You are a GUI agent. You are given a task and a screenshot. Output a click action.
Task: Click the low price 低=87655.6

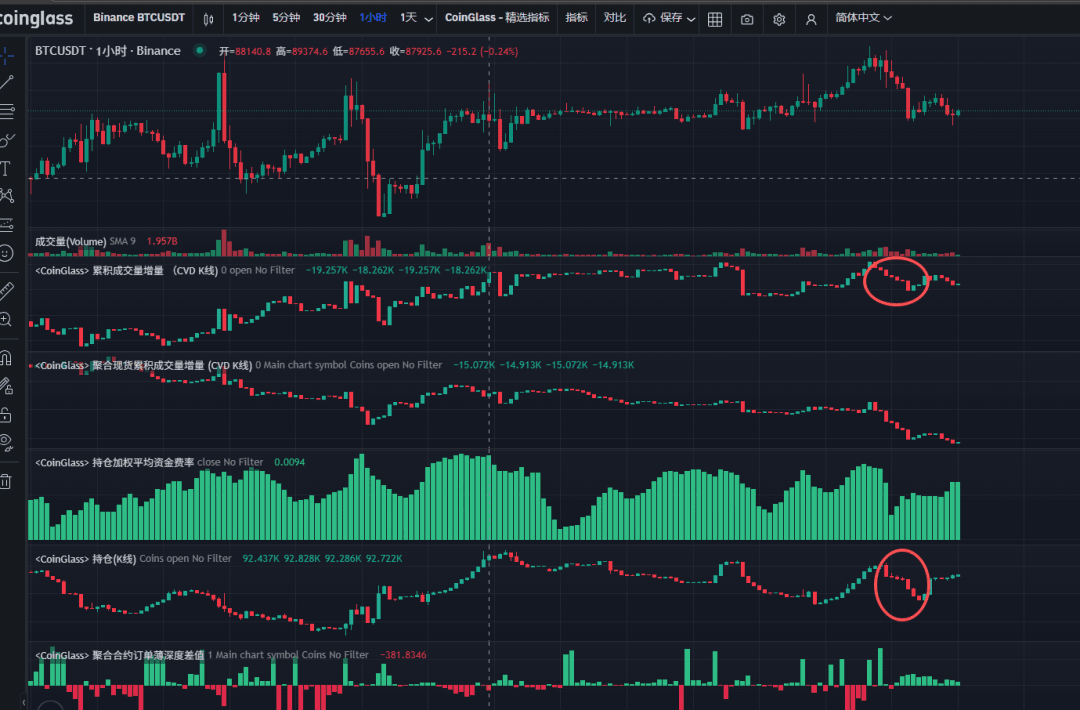tap(358, 51)
